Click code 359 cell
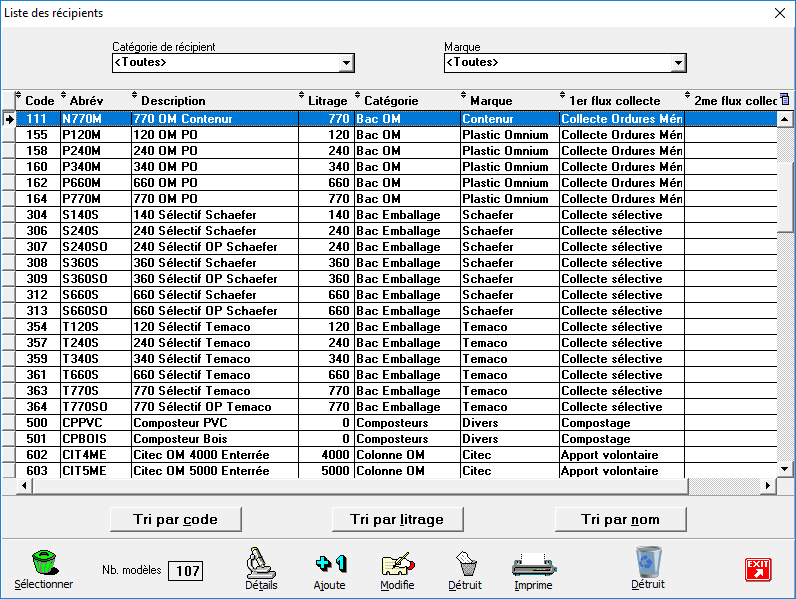Image resolution: width=796 pixels, height=599 pixels. click(37, 359)
